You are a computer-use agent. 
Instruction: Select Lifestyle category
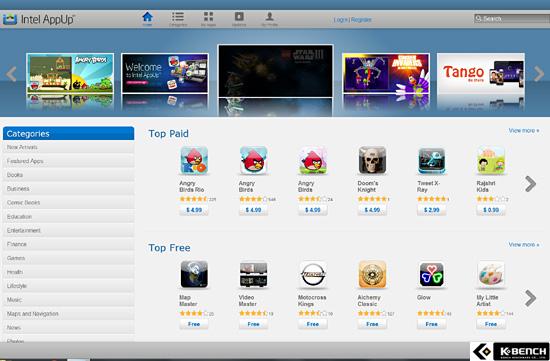coord(68,286)
